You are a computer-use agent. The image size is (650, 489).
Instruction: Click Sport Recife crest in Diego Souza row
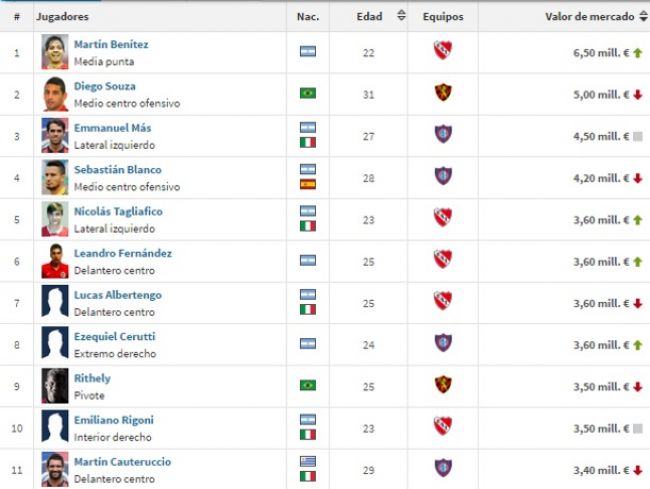point(442,93)
